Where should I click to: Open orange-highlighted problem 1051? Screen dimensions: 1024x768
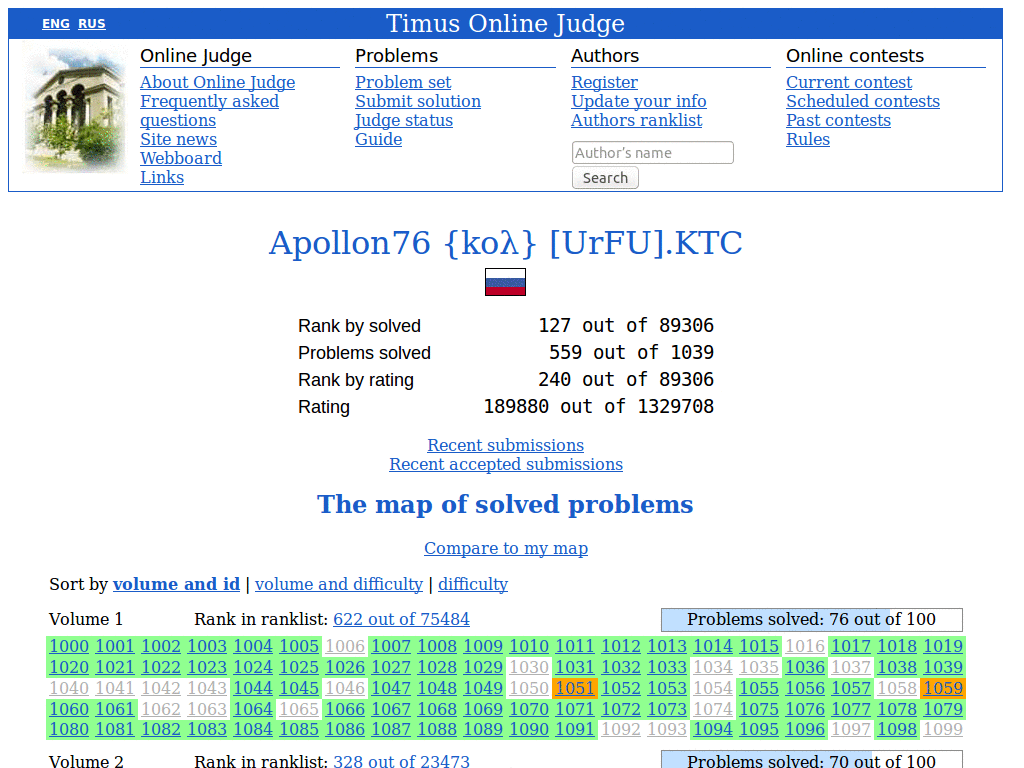575,688
